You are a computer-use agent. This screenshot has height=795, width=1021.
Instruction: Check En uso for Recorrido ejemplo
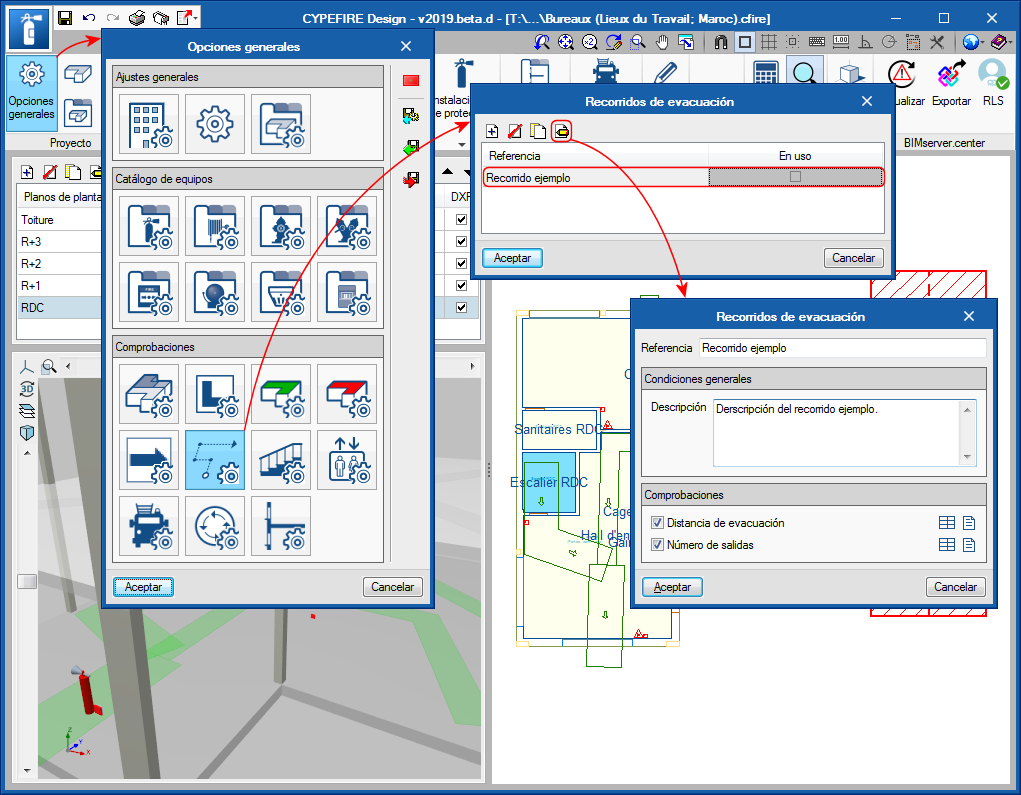pos(795,177)
